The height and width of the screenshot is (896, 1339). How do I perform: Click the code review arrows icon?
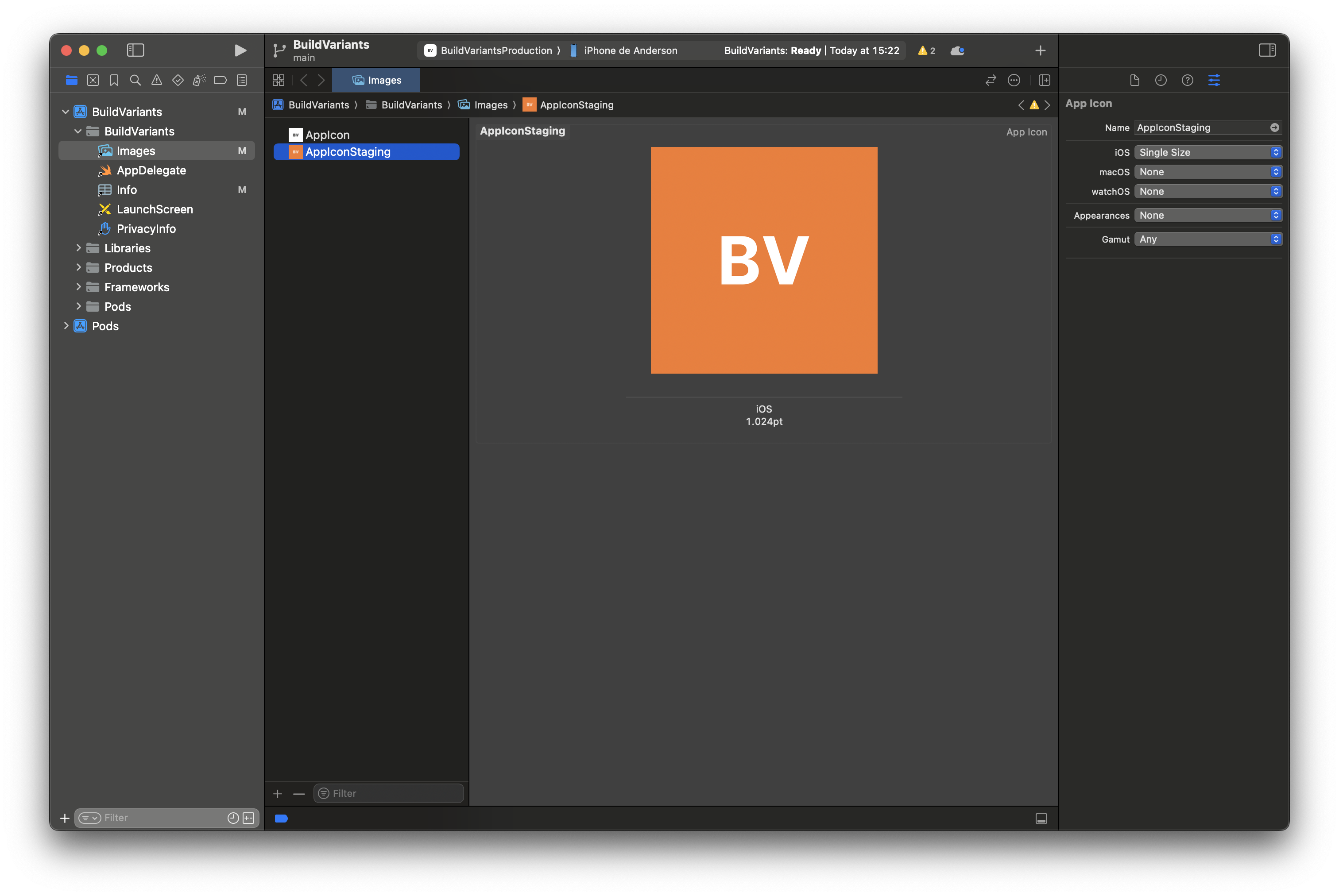pyautogui.click(x=991, y=80)
